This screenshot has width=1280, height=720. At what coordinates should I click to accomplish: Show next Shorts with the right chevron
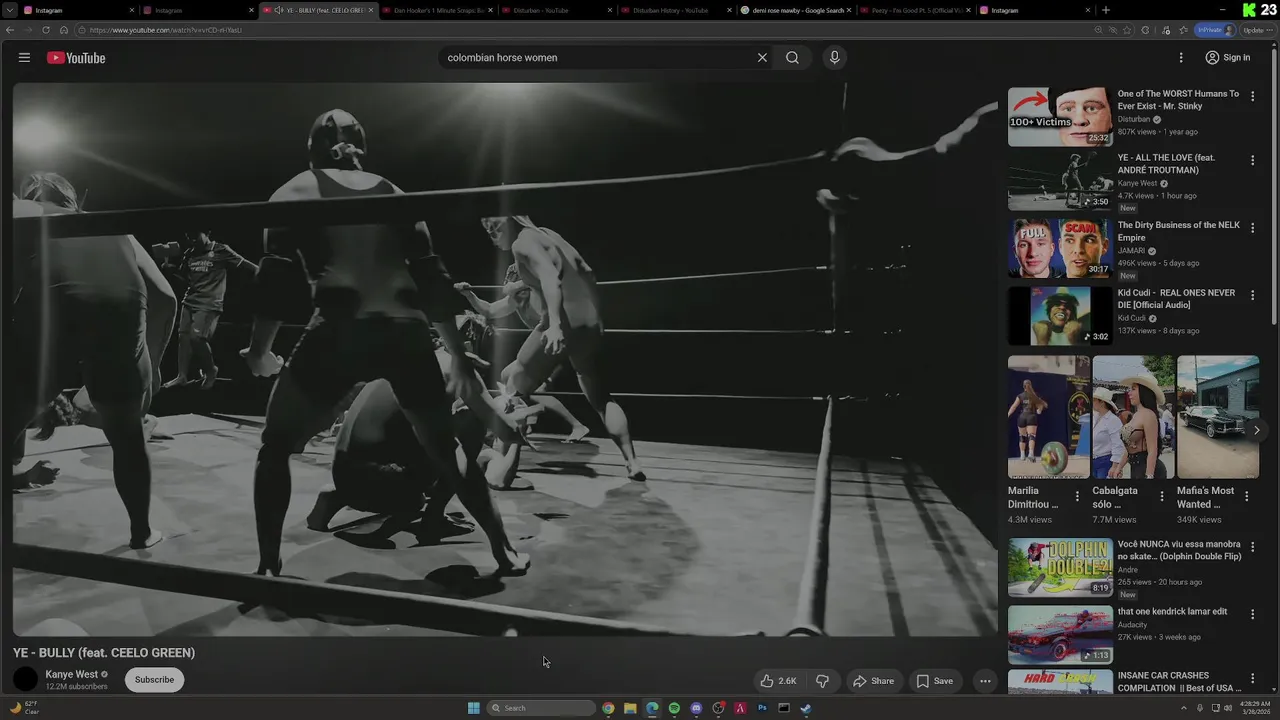[x=1256, y=430]
